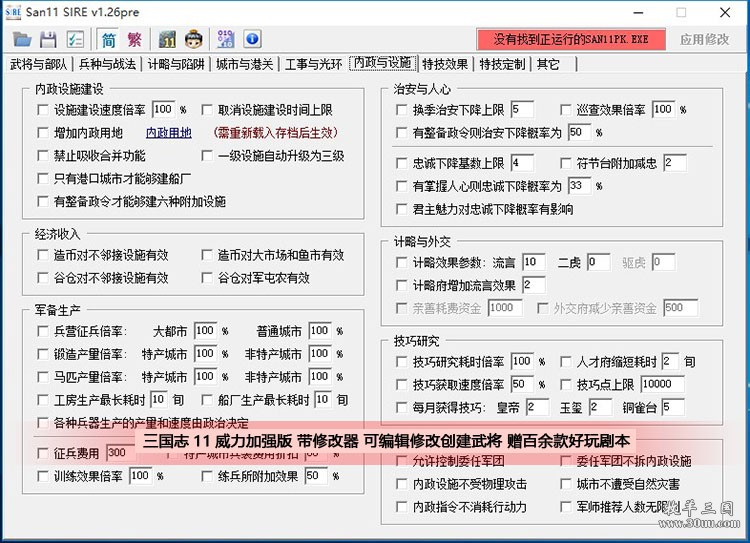Click the SIRE title bar app icon

click(x=13, y=12)
